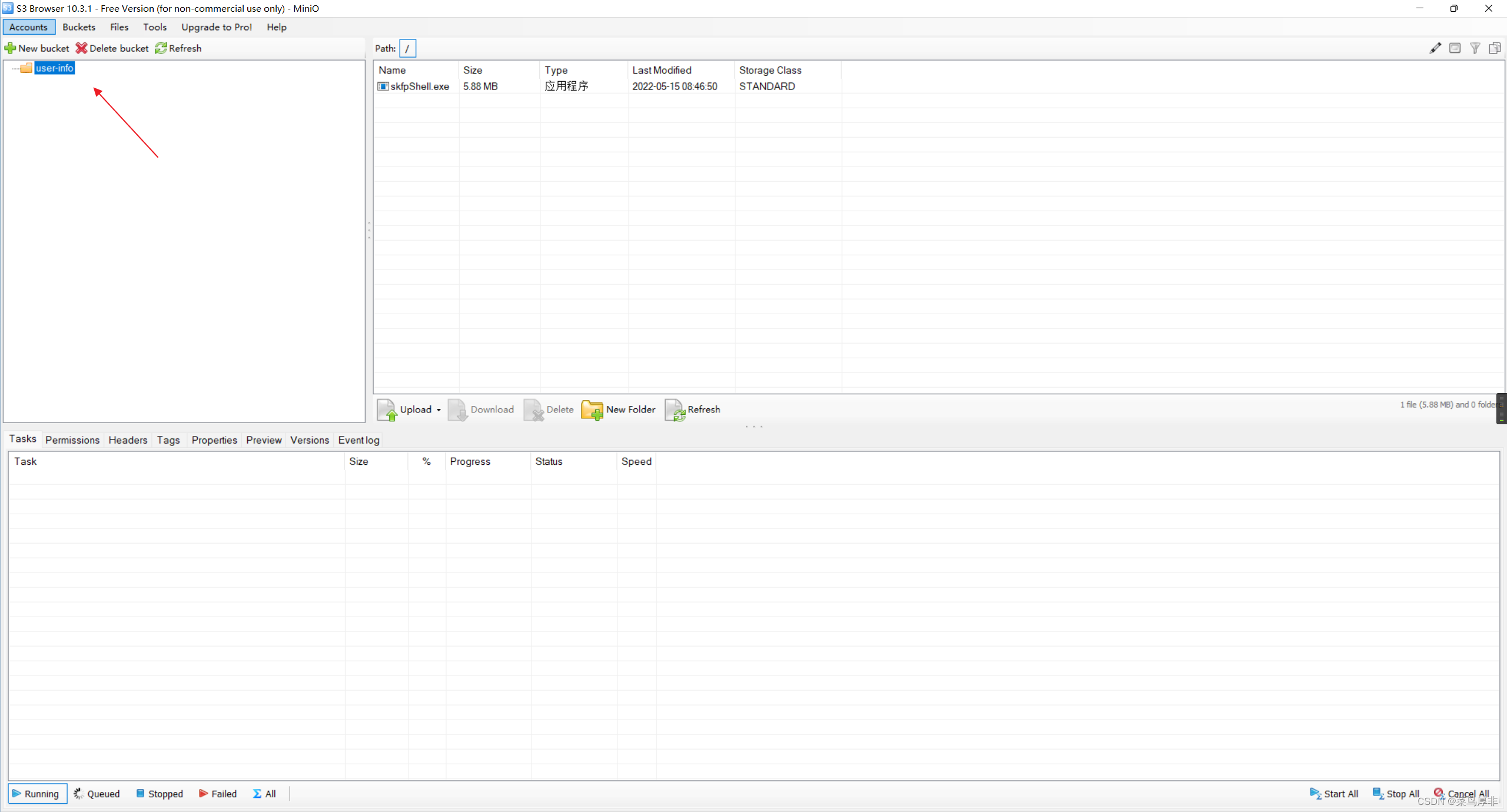Viewport: 1507px width, 812px height.
Task: Click the 5.88 MB size cell
Action: 480,86
